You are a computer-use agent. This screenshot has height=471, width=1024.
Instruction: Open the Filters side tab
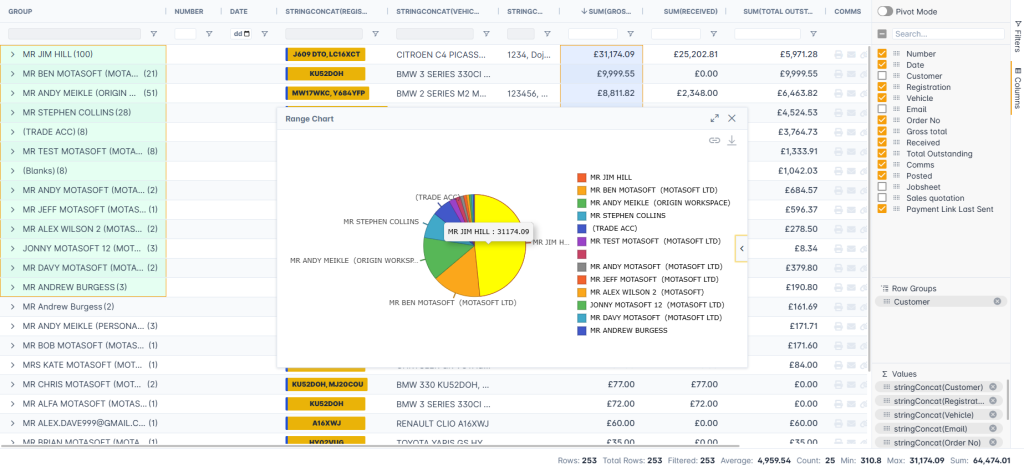pos(1017,36)
